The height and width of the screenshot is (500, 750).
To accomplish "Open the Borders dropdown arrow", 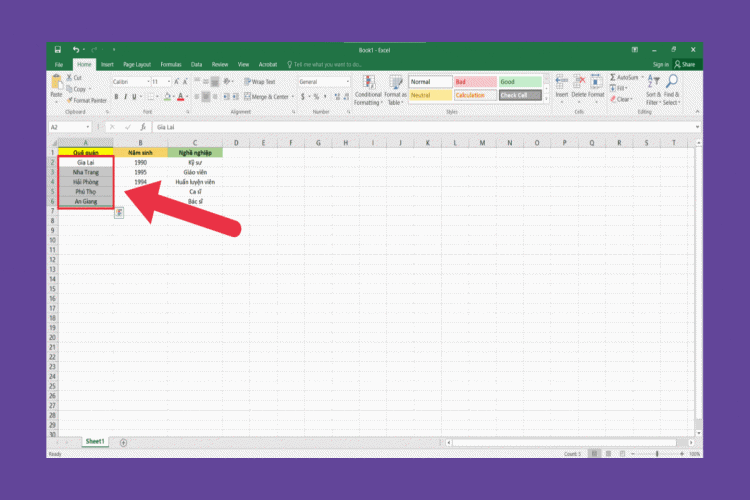I will (x=157, y=97).
